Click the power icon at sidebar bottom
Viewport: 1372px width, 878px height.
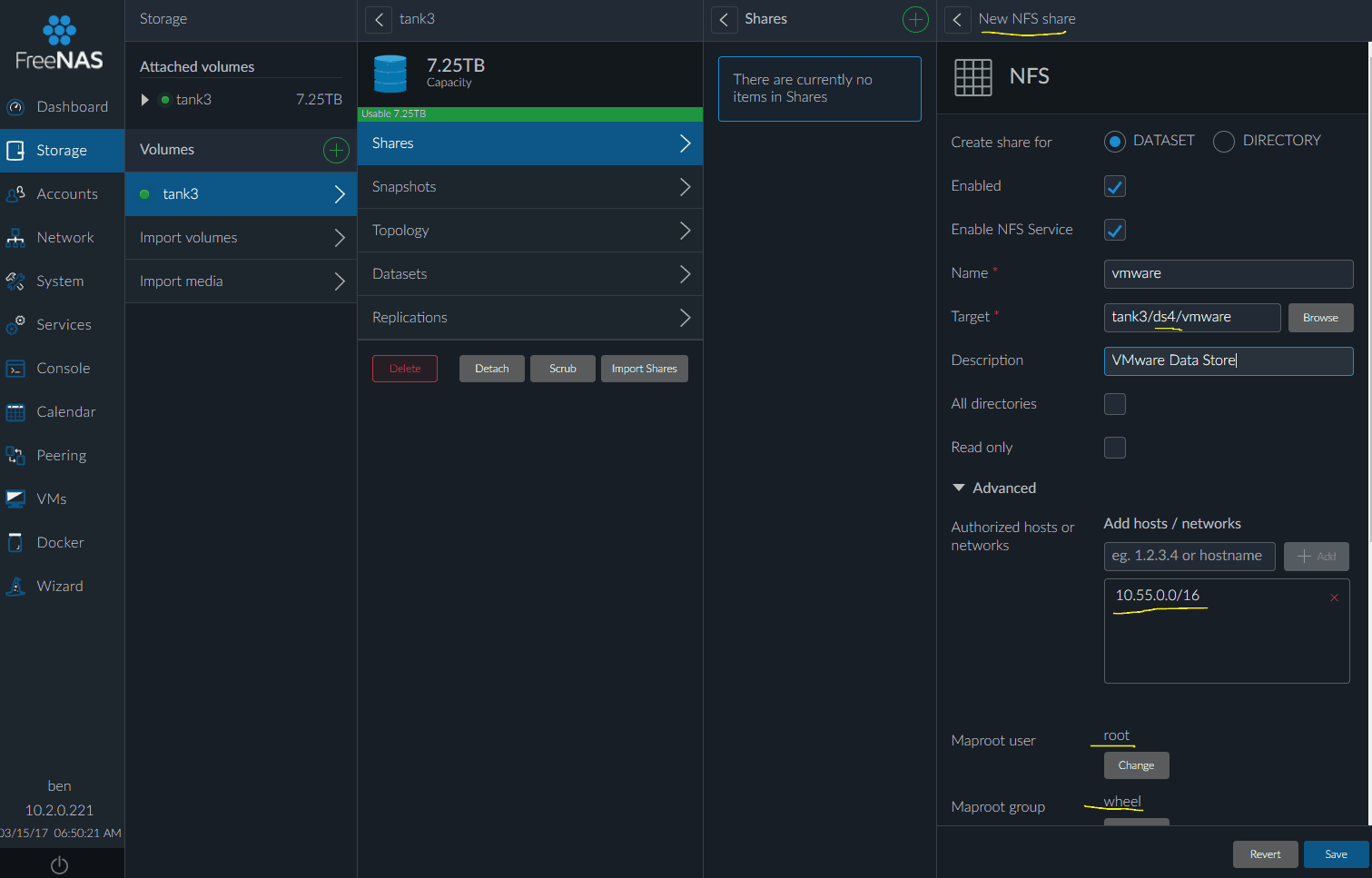60,865
